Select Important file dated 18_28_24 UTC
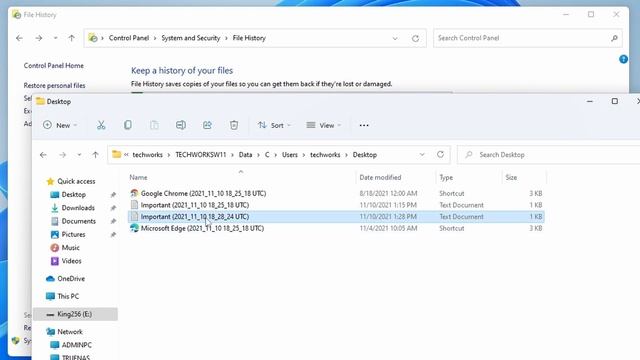The image size is (640, 360). click(x=337, y=217)
